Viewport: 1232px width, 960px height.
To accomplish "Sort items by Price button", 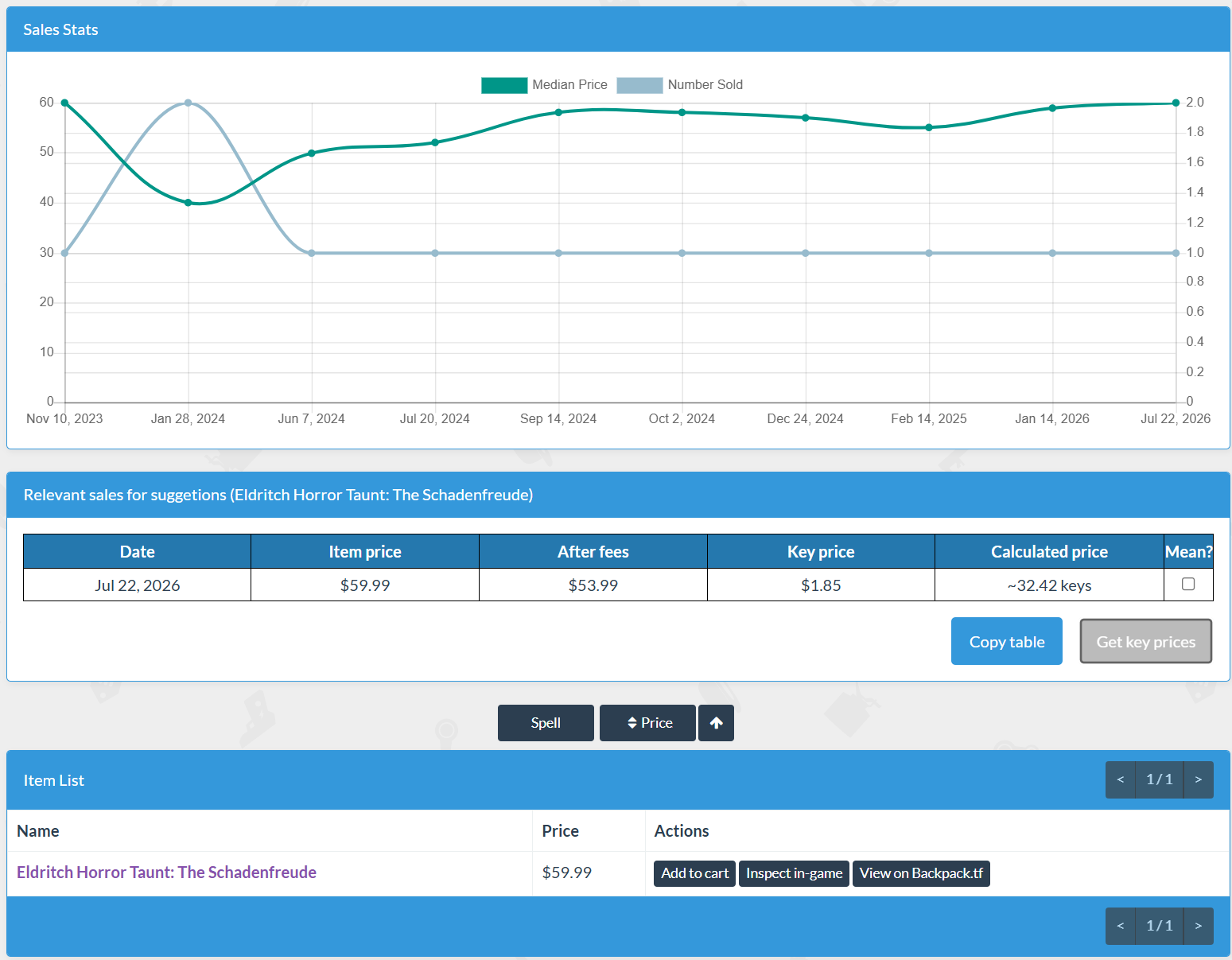I will 647,723.
